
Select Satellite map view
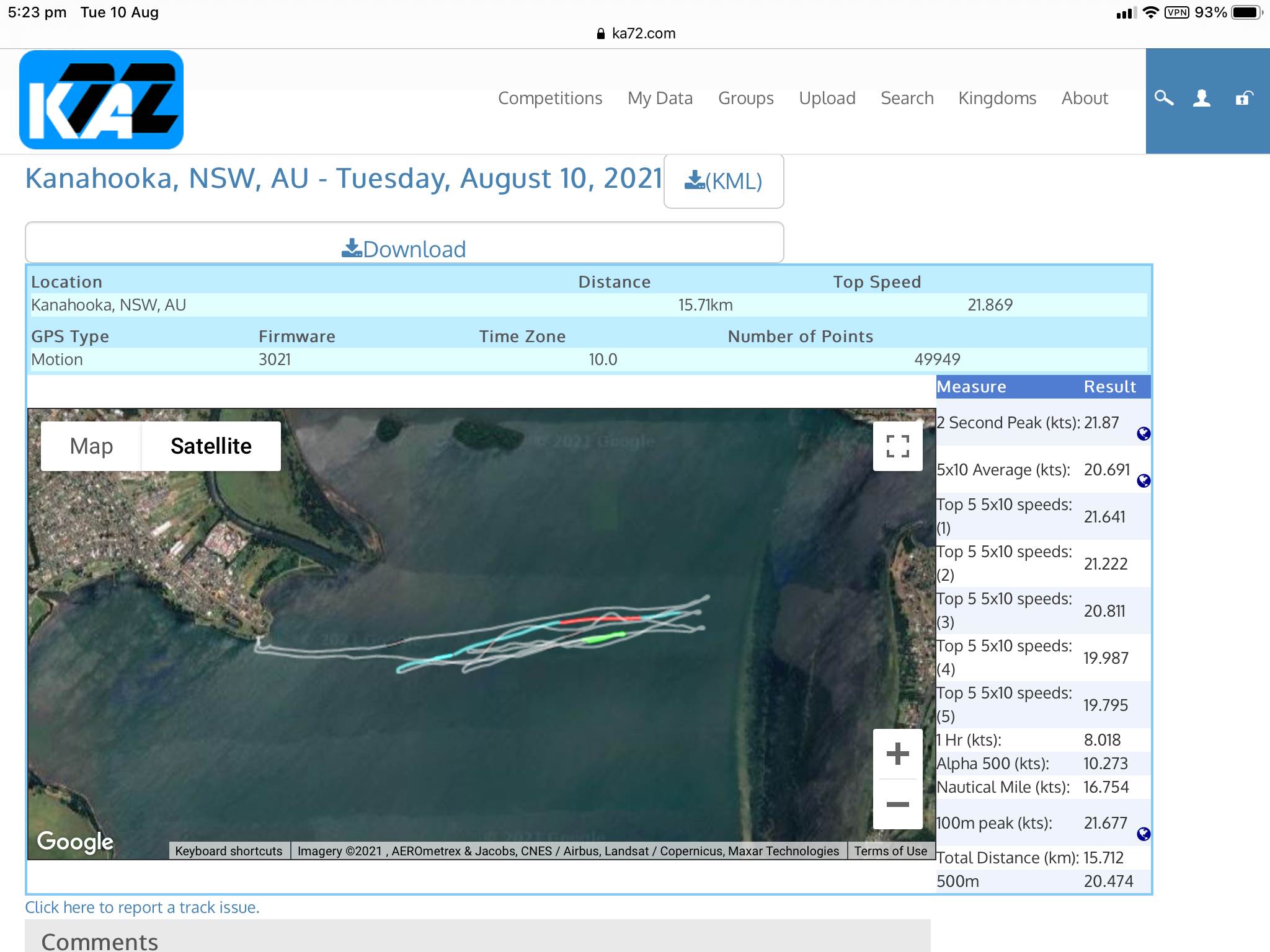(x=211, y=446)
